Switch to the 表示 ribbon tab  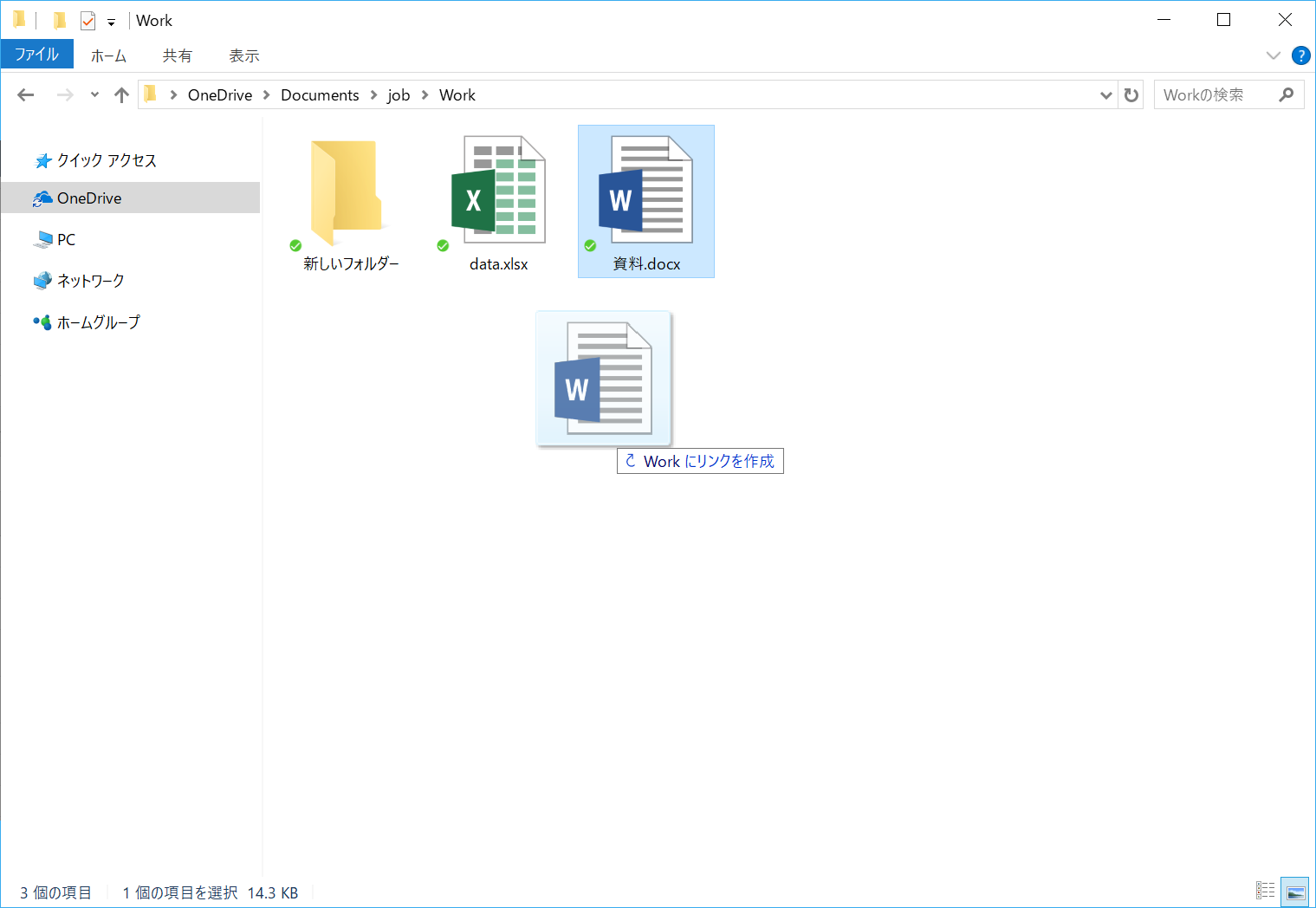coord(243,55)
